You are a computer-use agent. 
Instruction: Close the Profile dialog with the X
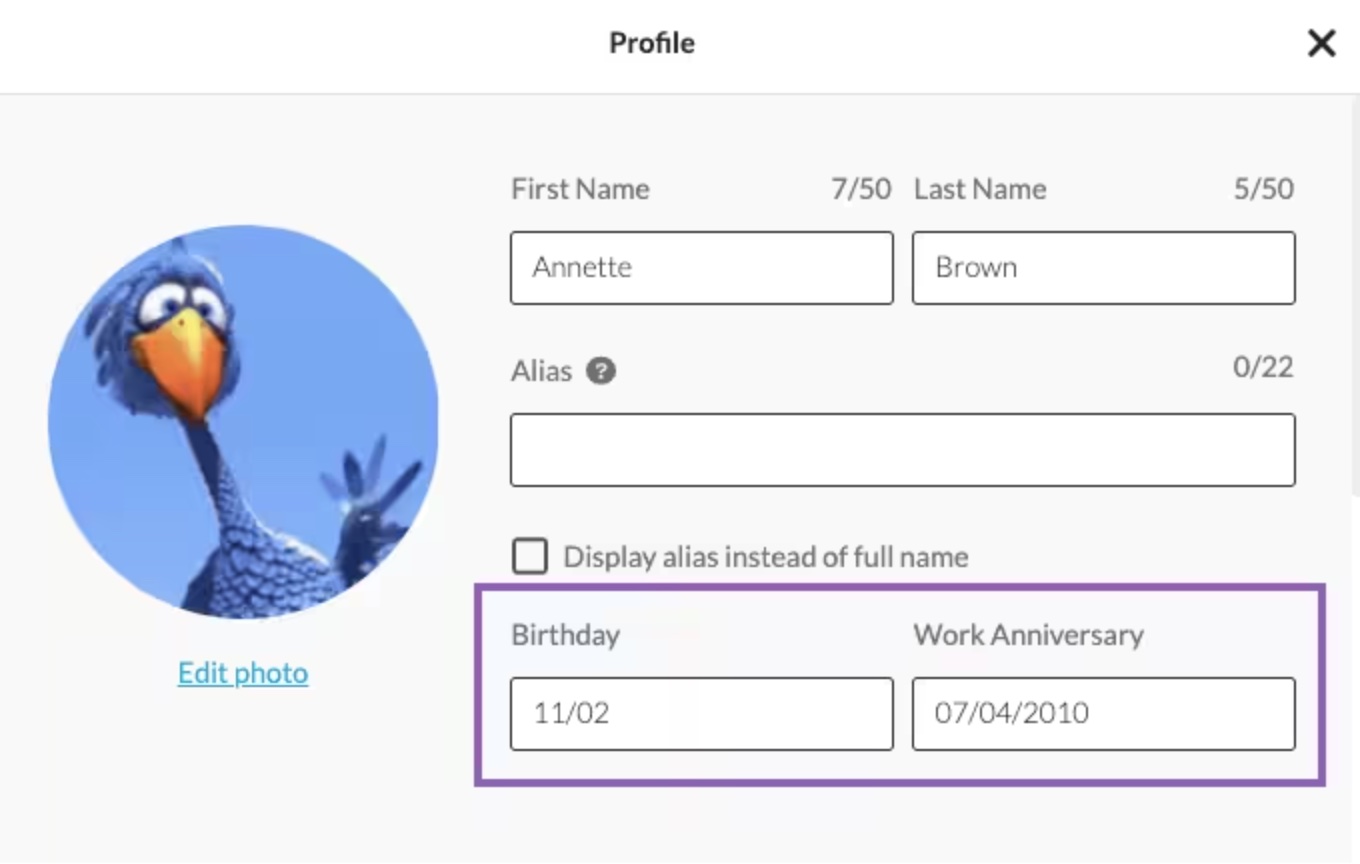point(1322,43)
